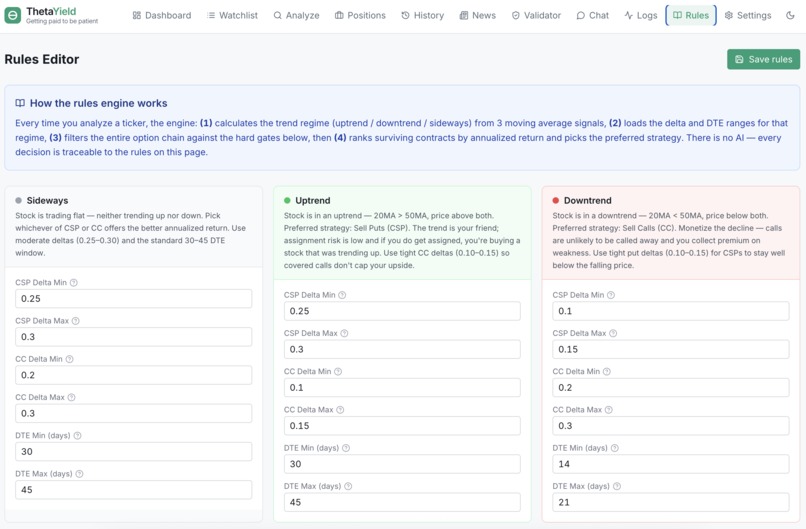Click help icon next to Downtrend DTE Max

pyautogui.click(x=617, y=486)
